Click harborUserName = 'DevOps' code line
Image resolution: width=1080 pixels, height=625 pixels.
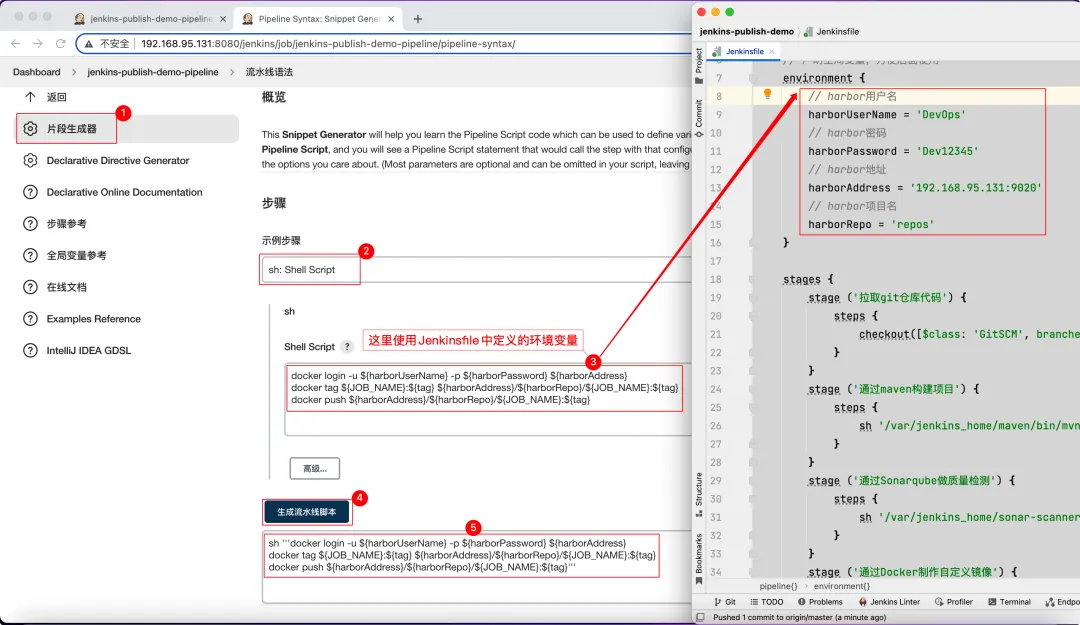coord(886,114)
